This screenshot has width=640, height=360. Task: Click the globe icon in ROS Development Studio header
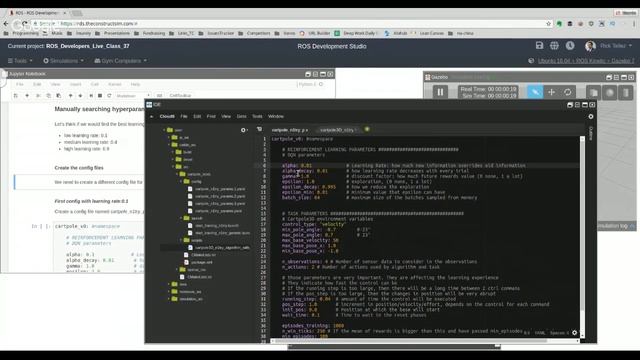[x=554, y=46]
